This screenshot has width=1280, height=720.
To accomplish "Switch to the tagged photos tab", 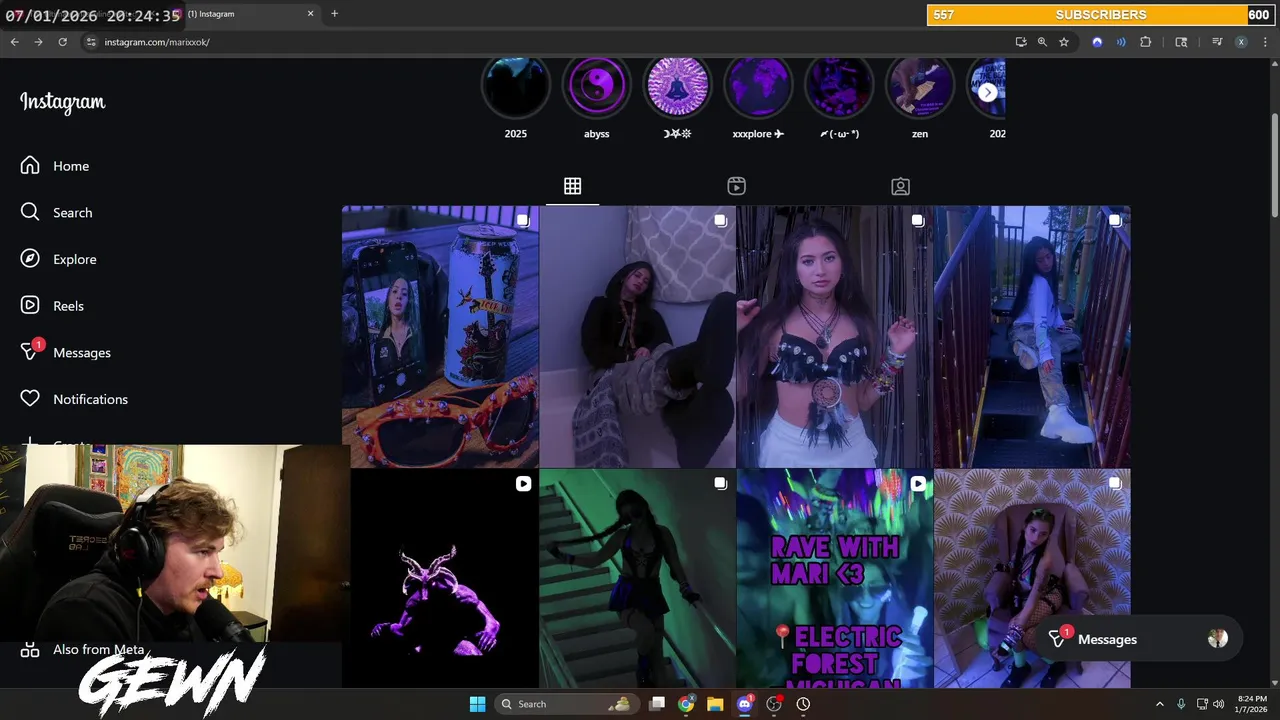I will (x=900, y=186).
